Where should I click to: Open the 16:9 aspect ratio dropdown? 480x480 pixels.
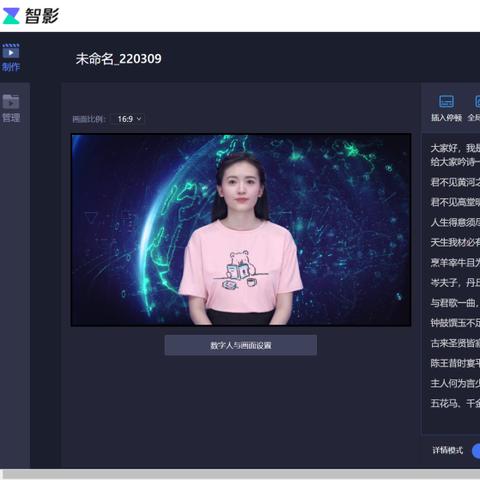click(x=129, y=119)
